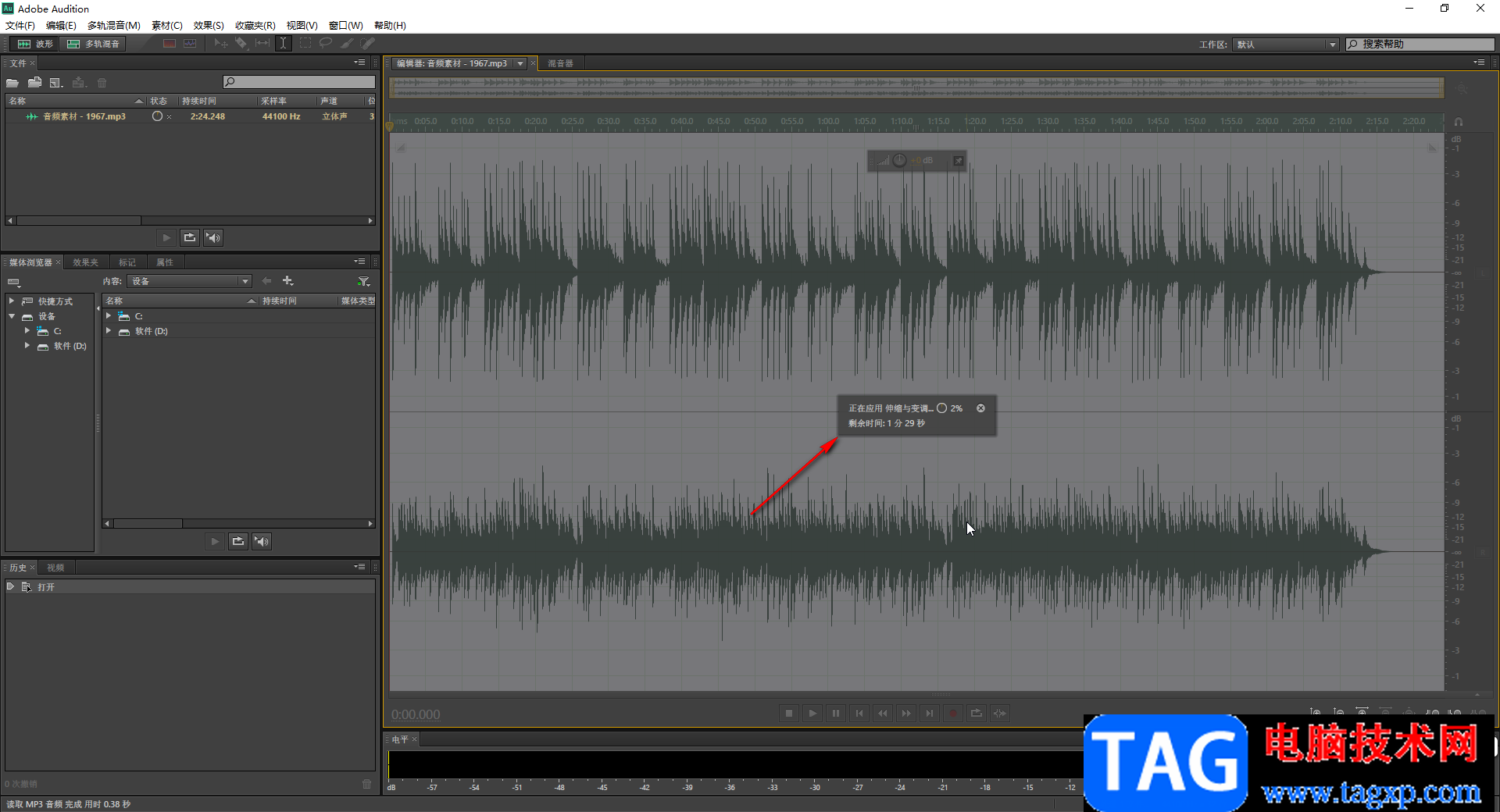Click Files panel loop playback button

[x=190, y=237]
